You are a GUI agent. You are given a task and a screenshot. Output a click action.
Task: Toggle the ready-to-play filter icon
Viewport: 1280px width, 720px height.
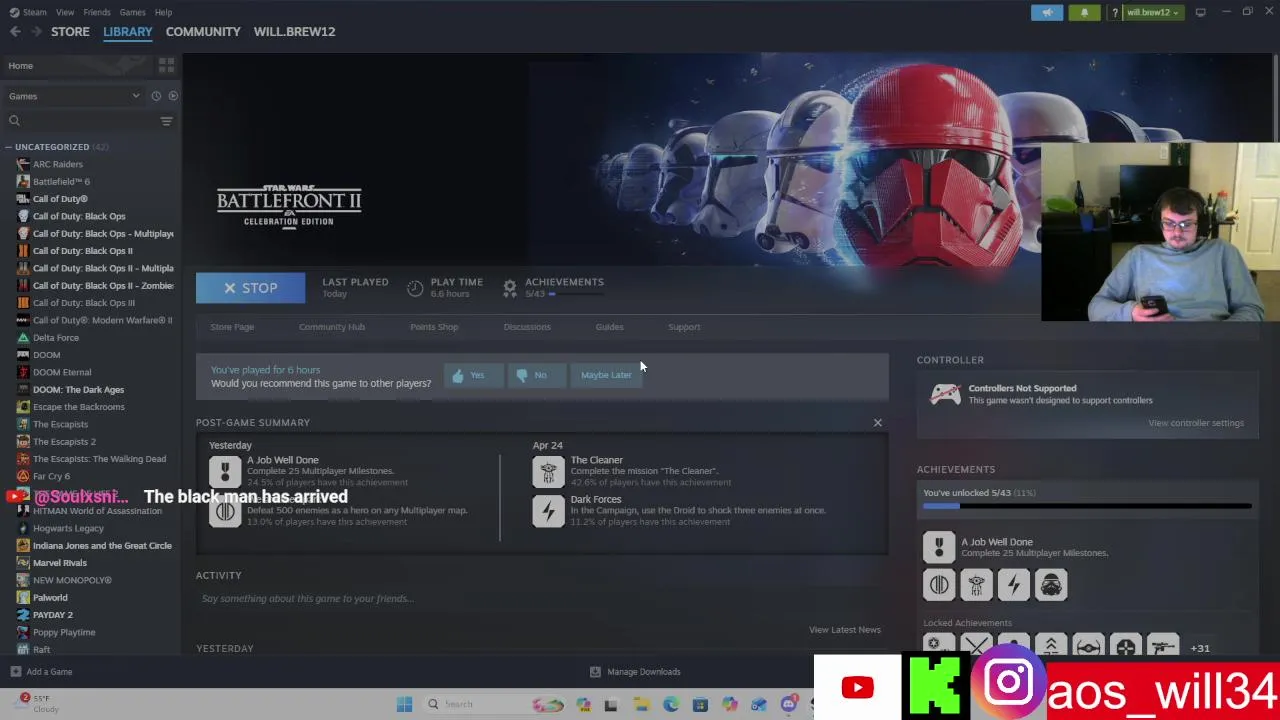click(x=172, y=96)
